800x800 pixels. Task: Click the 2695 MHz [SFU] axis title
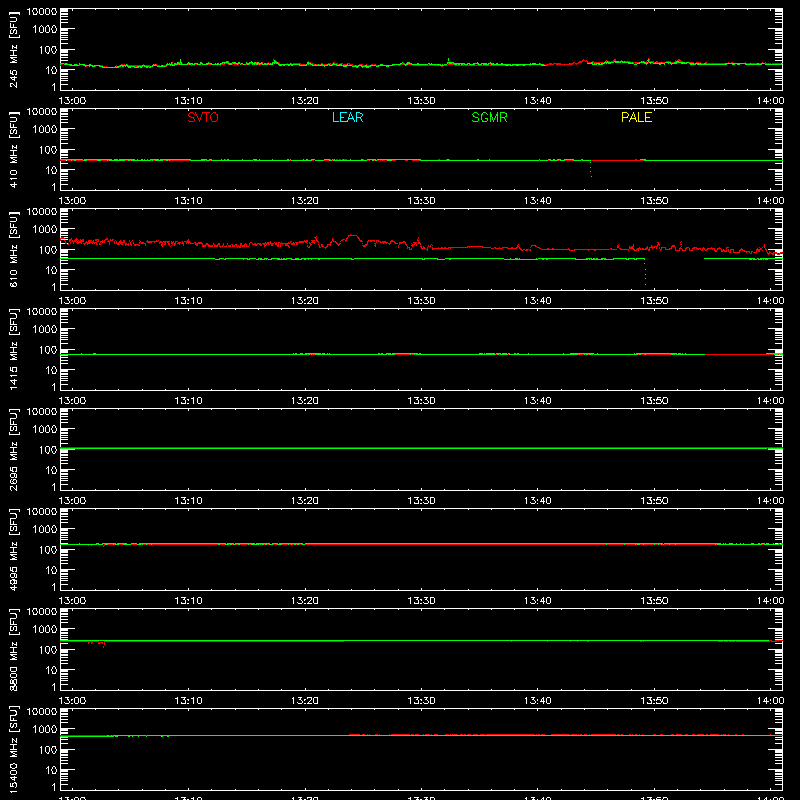[14, 449]
